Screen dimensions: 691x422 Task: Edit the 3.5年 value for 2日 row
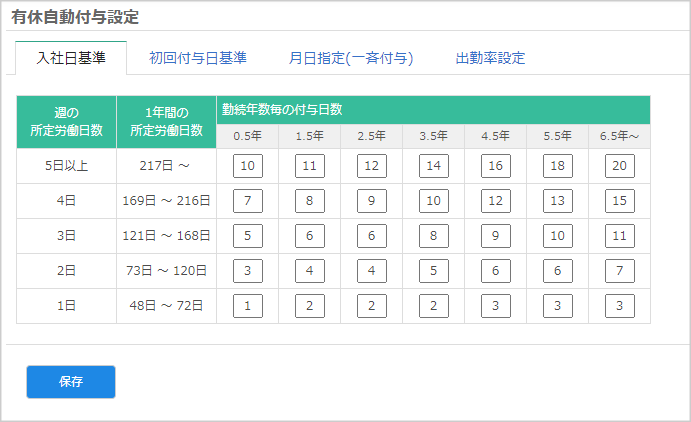click(x=434, y=271)
